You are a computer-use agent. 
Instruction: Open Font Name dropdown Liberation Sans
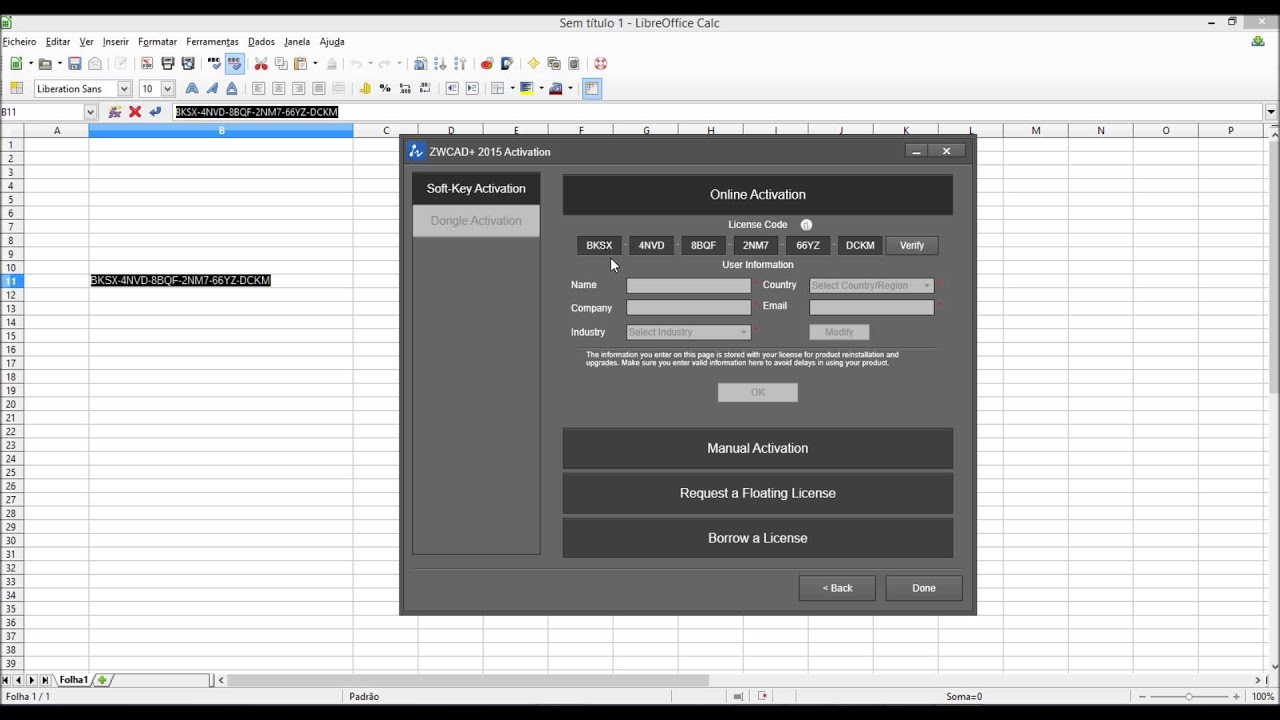(124, 89)
